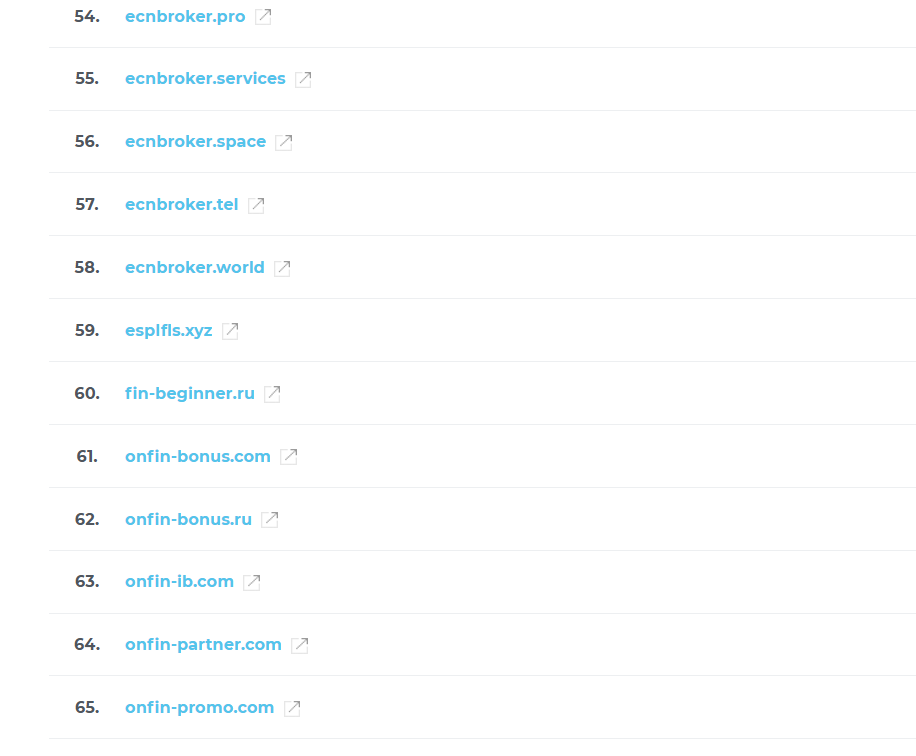The width and height of the screenshot is (916, 756).
Task: Open the esplfls.xyz link
Action: (169, 331)
